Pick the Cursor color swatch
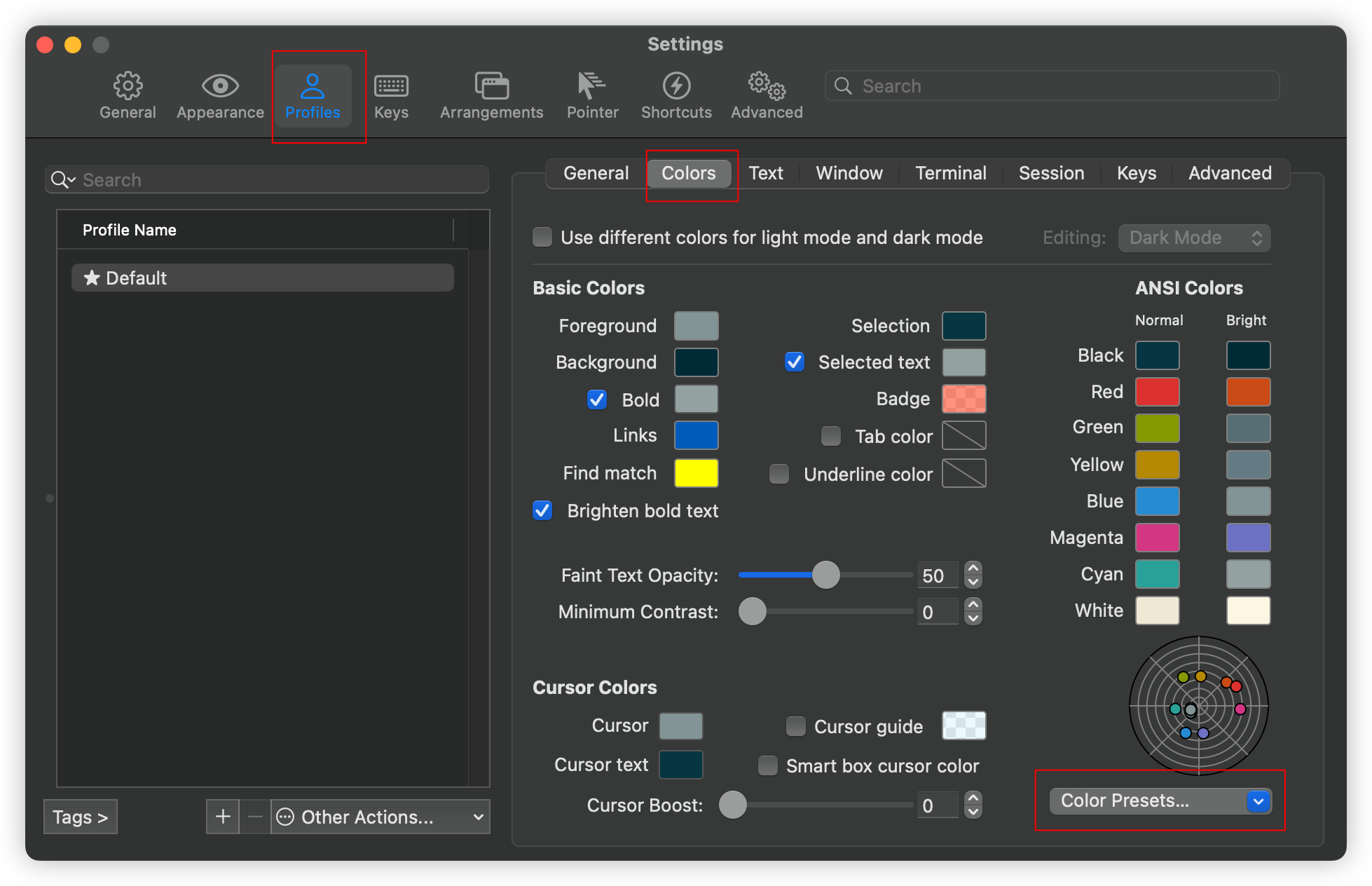Viewport: 1372px width, 886px height. (681, 726)
